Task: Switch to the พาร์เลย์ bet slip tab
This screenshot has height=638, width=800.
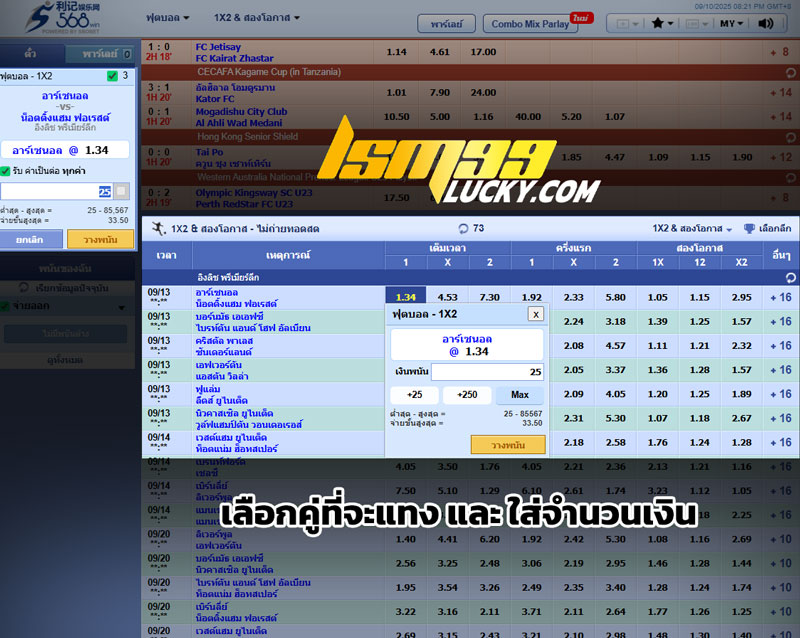Action: (x=101, y=54)
